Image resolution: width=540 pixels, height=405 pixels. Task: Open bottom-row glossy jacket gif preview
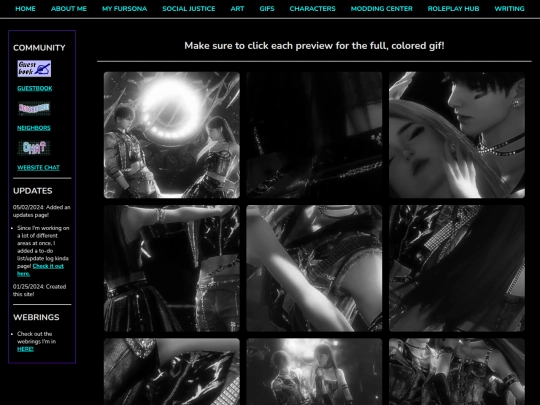[172, 372]
